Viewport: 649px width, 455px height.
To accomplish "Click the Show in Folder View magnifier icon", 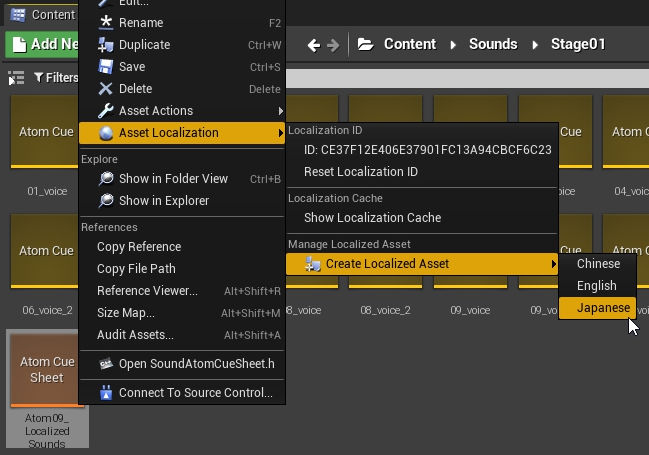I will click(x=106, y=179).
